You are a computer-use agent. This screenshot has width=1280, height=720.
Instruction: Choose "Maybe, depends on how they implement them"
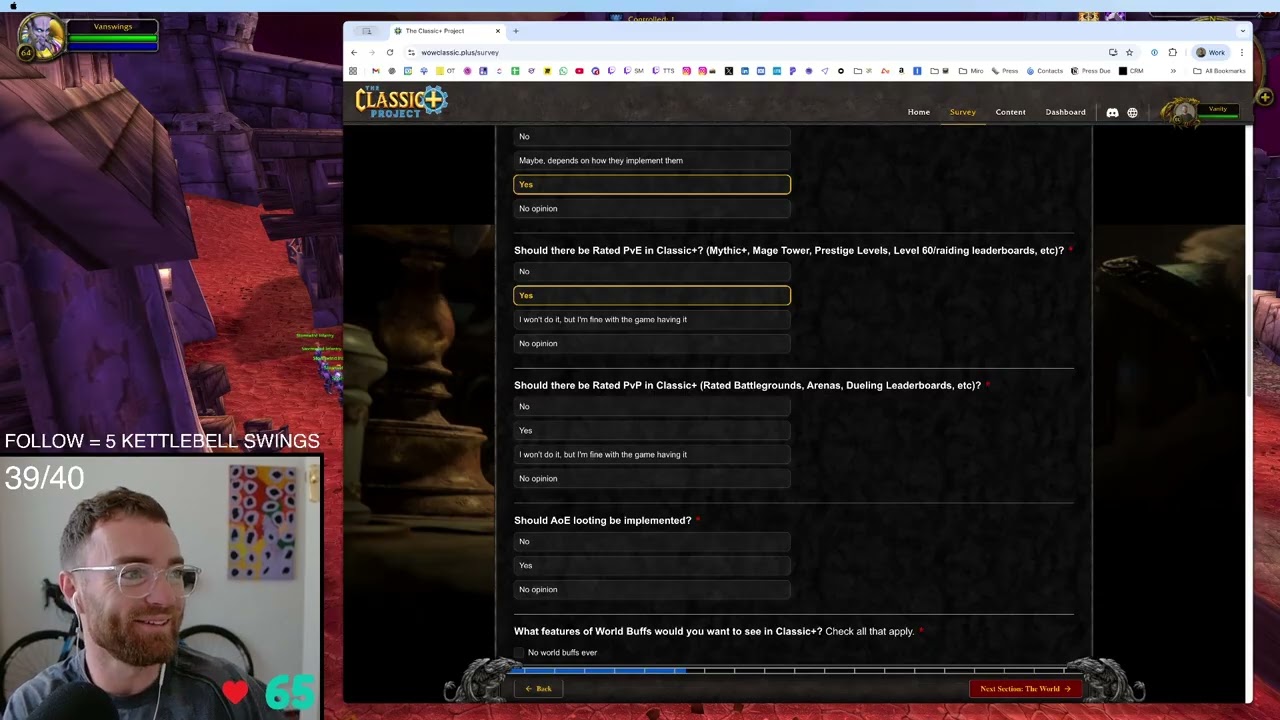[x=652, y=160]
